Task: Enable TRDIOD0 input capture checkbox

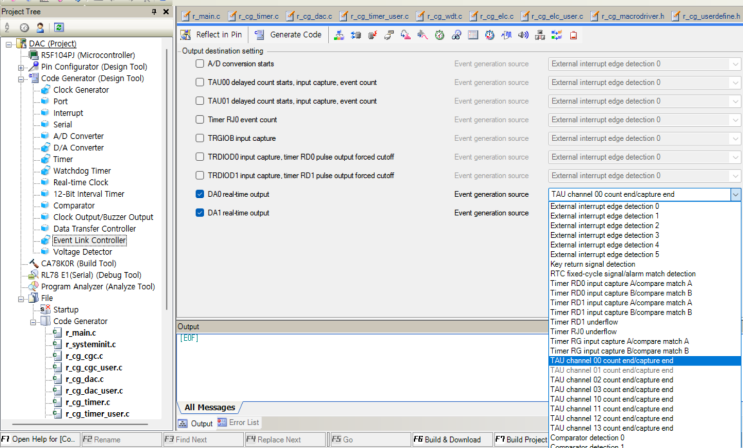Action: [200, 156]
